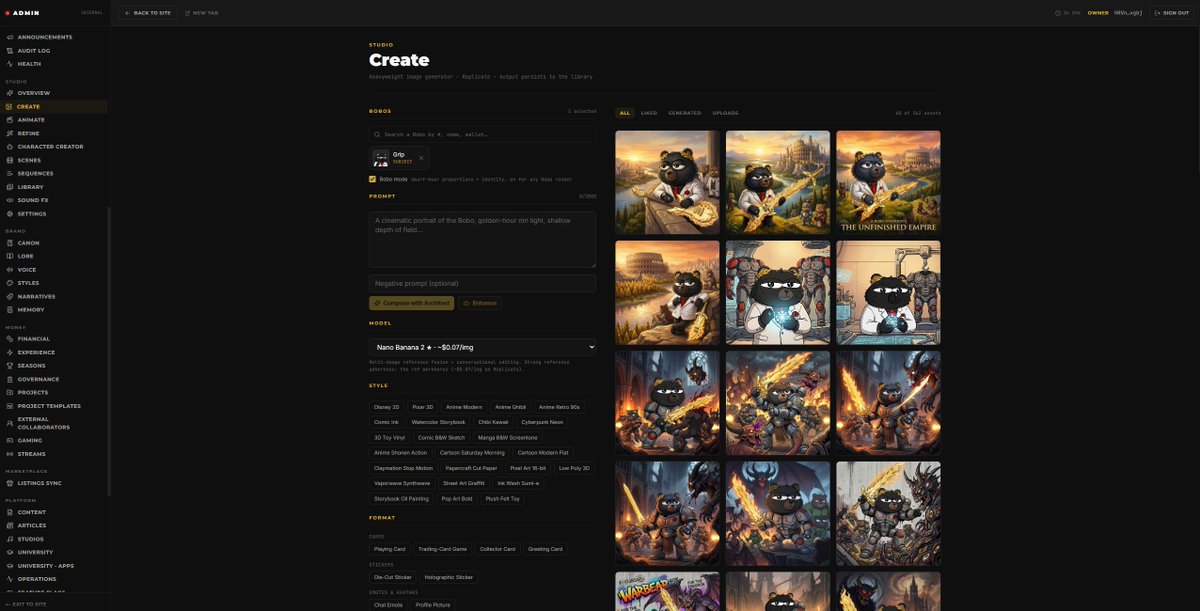Open the Nano Banana 2 model dropdown
Viewport: 1200px width, 611px height.
[x=482, y=347]
